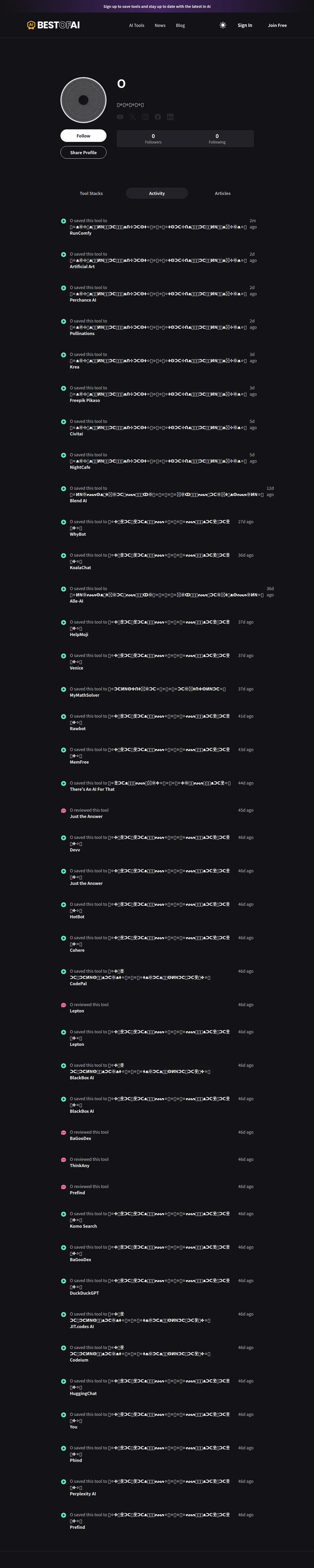Open the Instagram profile icon
Viewport: 314px width, 1568px height.
(145, 117)
